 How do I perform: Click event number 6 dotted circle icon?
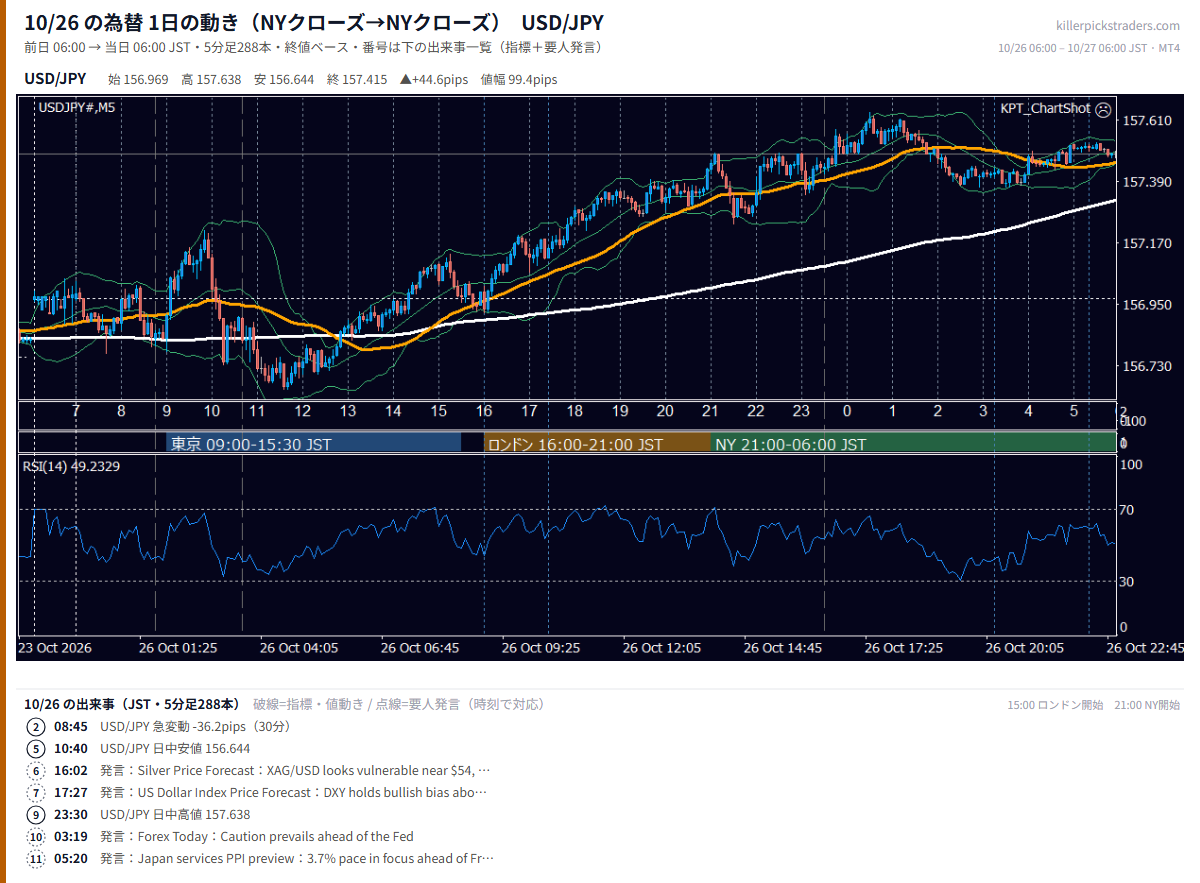[x=36, y=771]
